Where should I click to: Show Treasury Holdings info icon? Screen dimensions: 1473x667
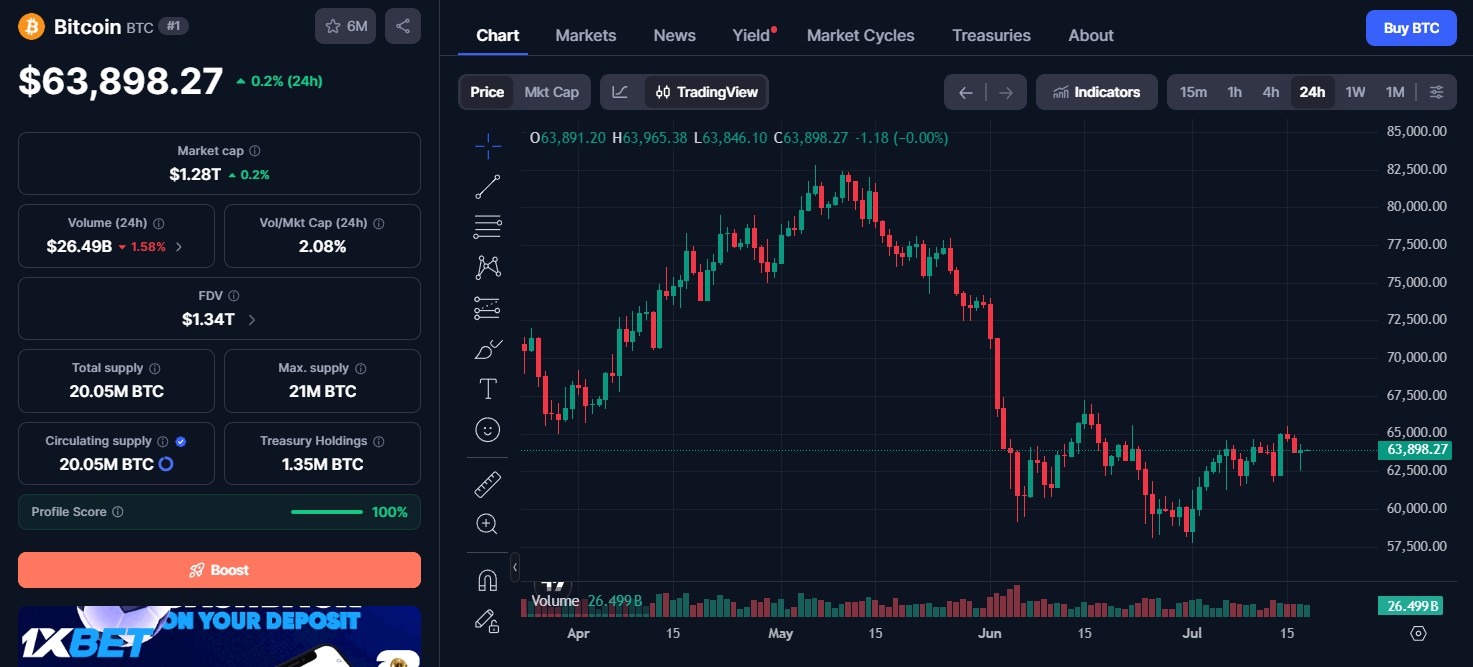379,441
